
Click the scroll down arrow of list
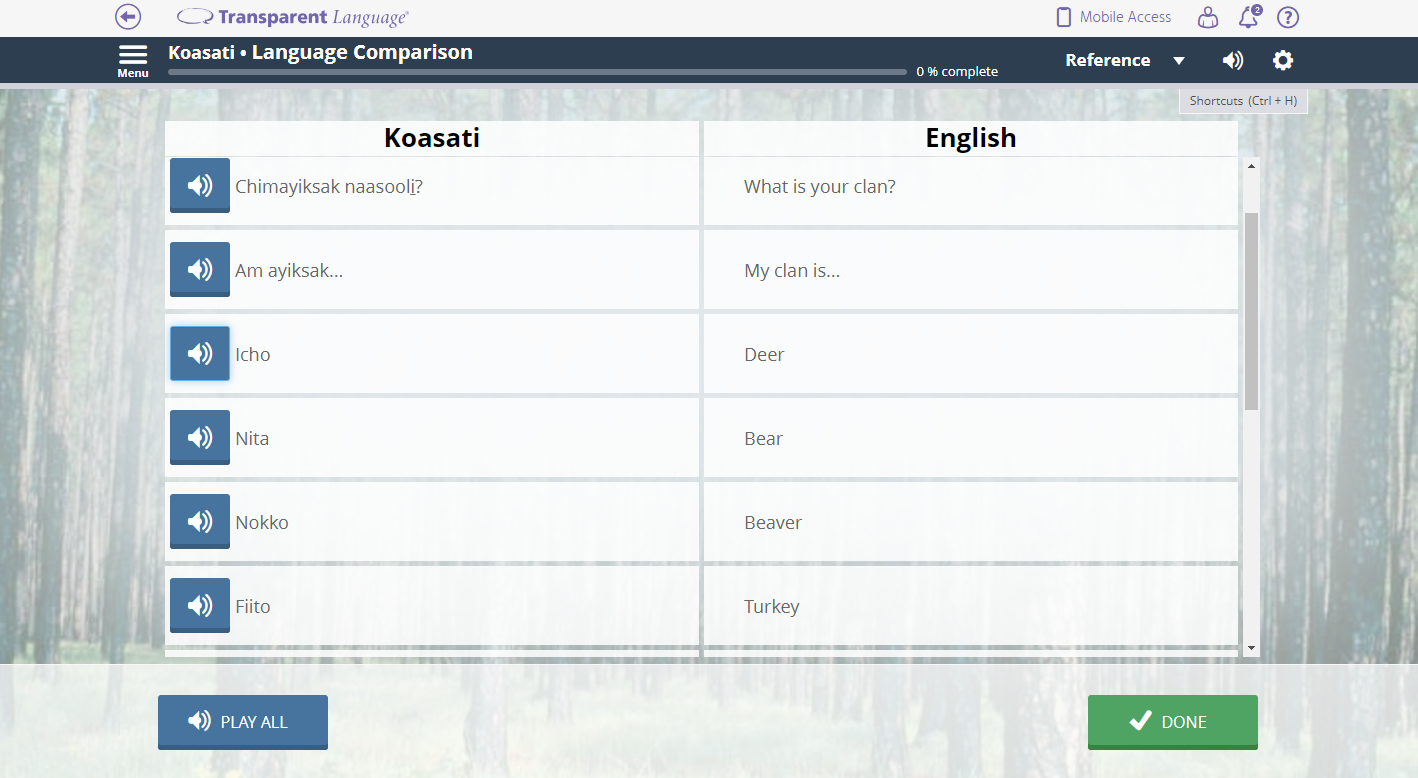click(x=1250, y=648)
